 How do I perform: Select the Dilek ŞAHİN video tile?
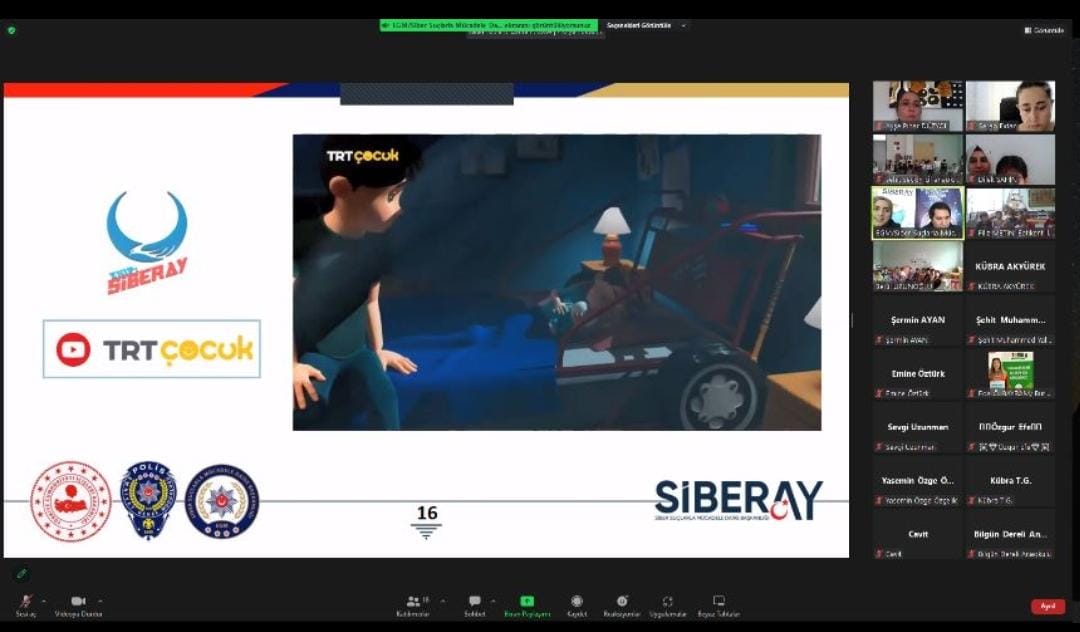tap(1010, 160)
